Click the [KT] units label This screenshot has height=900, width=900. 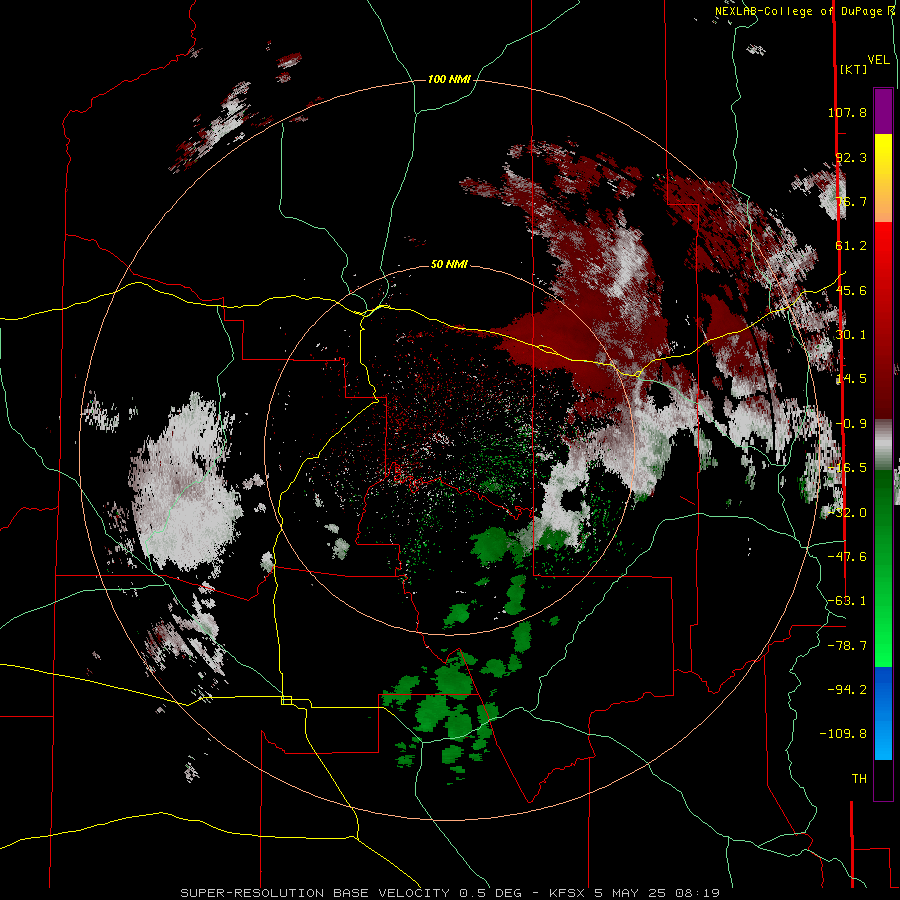pyautogui.click(x=854, y=69)
